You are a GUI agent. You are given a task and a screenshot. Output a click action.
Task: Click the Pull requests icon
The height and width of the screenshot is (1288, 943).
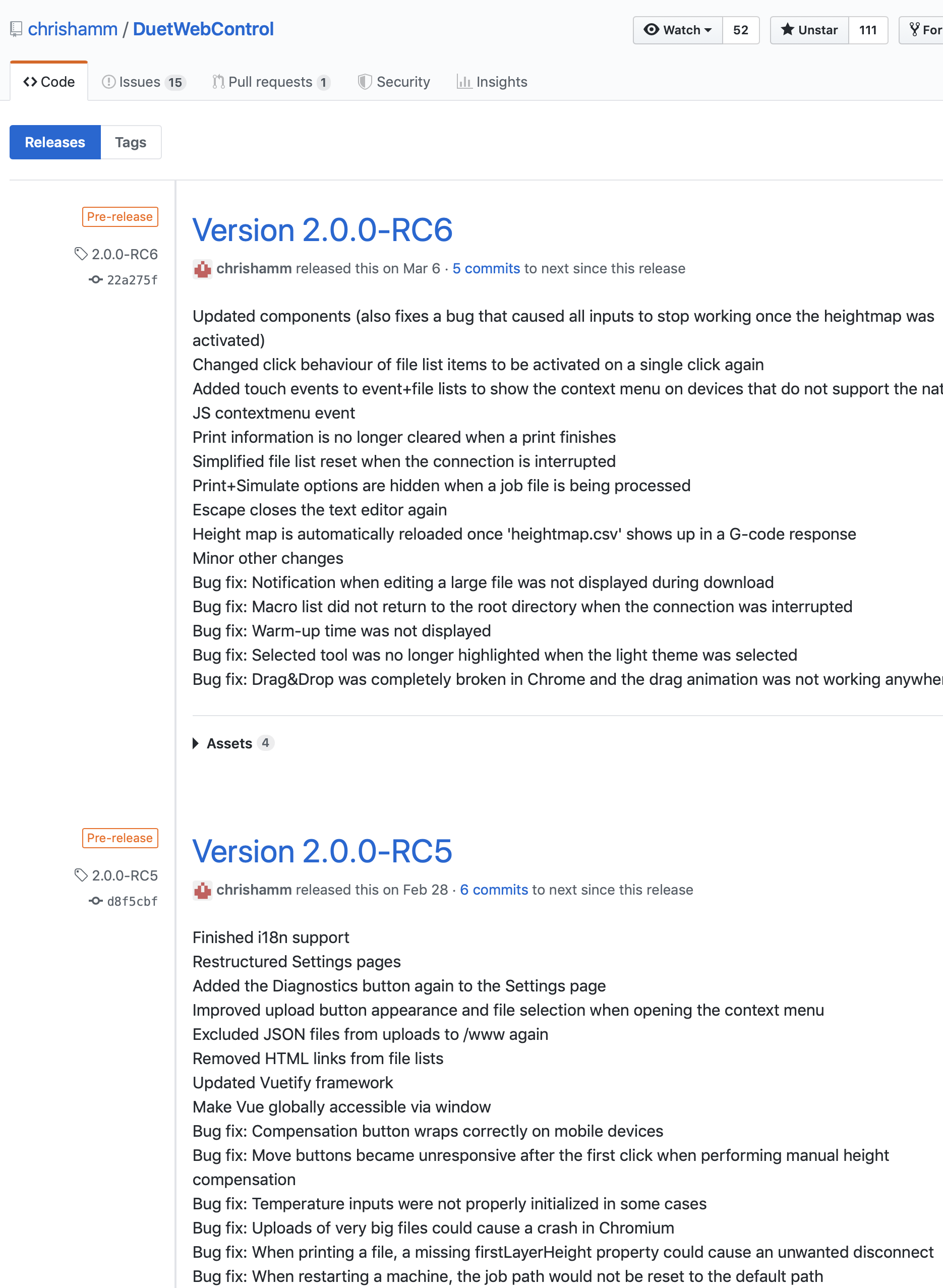coord(217,82)
